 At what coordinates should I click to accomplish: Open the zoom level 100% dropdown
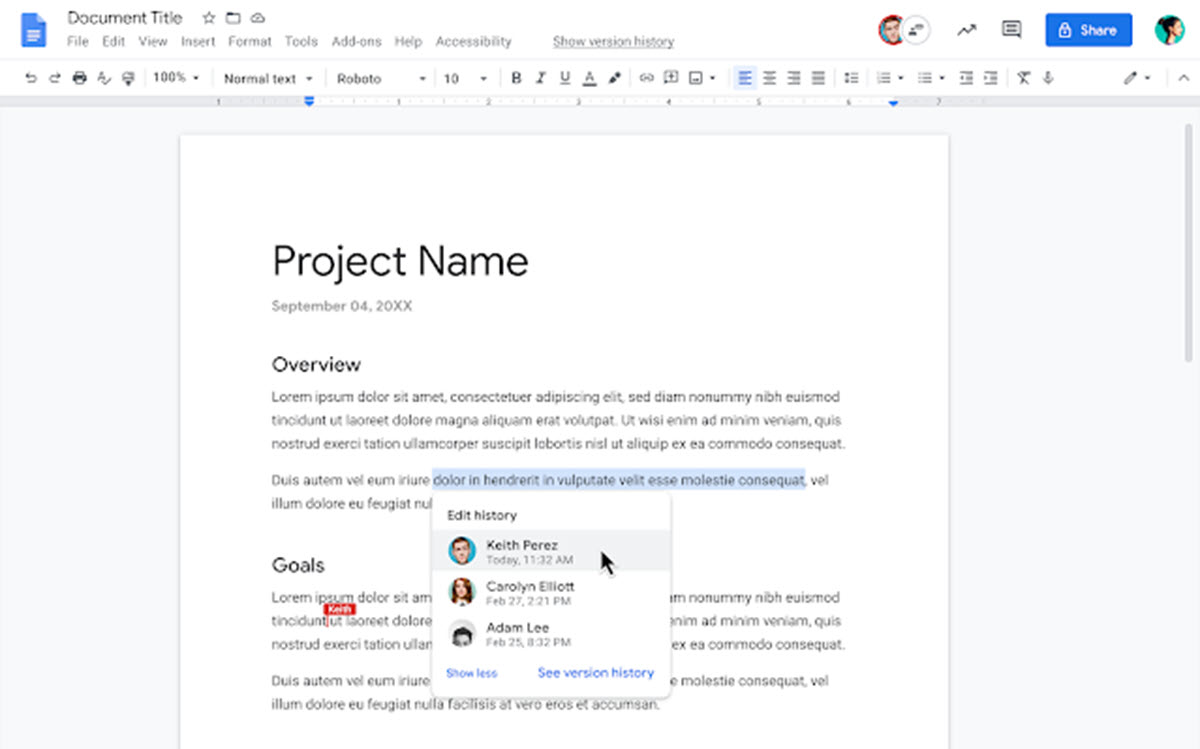(176, 78)
